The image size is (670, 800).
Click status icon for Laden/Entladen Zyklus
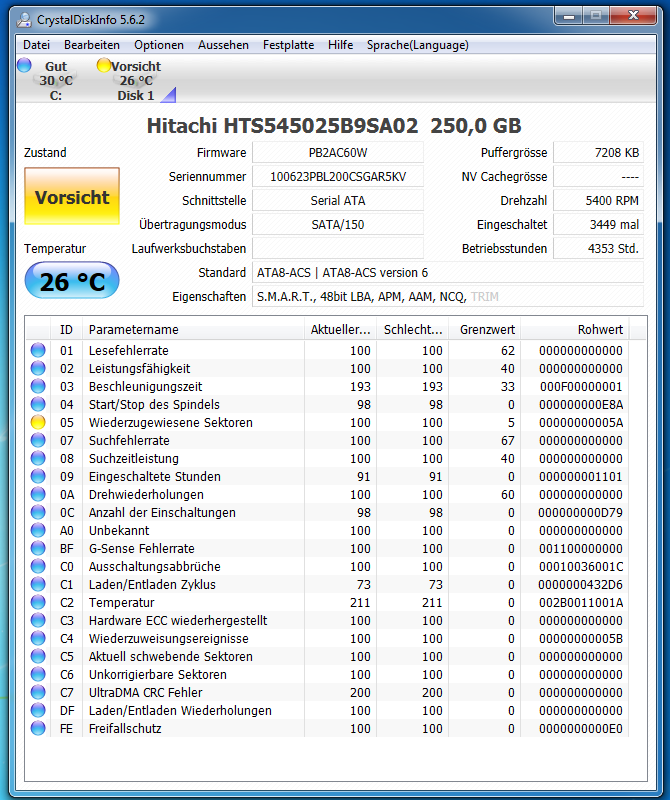tap(38, 584)
